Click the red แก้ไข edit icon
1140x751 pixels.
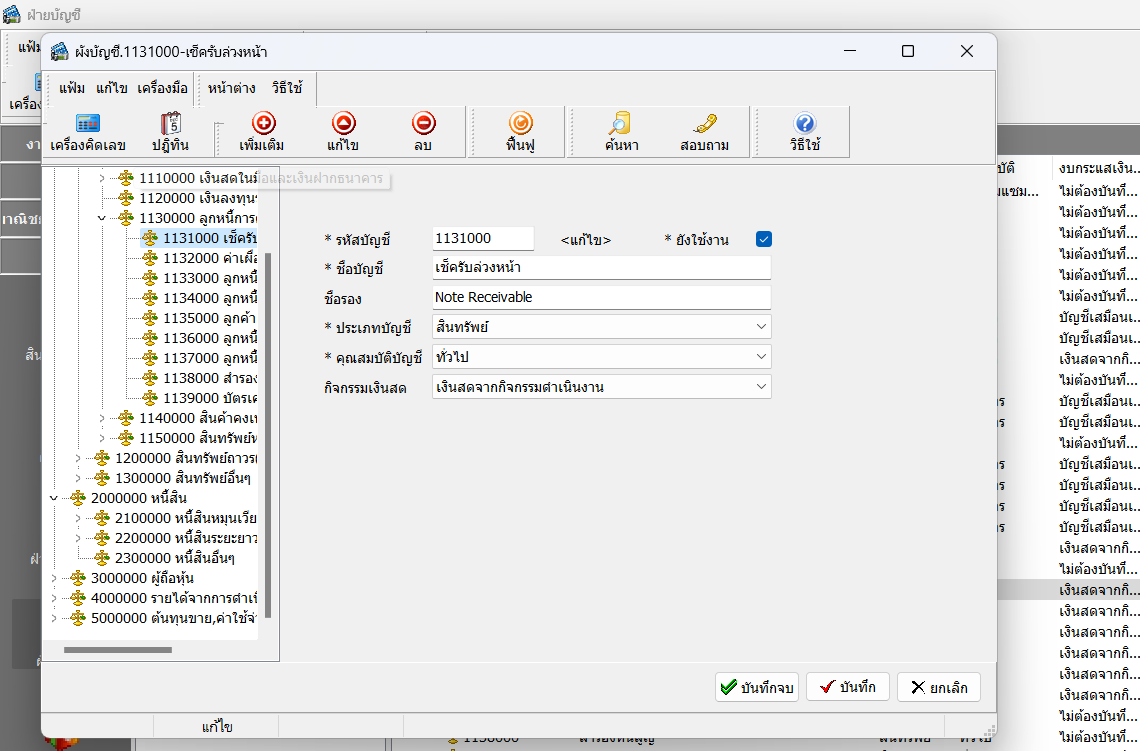(343, 124)
